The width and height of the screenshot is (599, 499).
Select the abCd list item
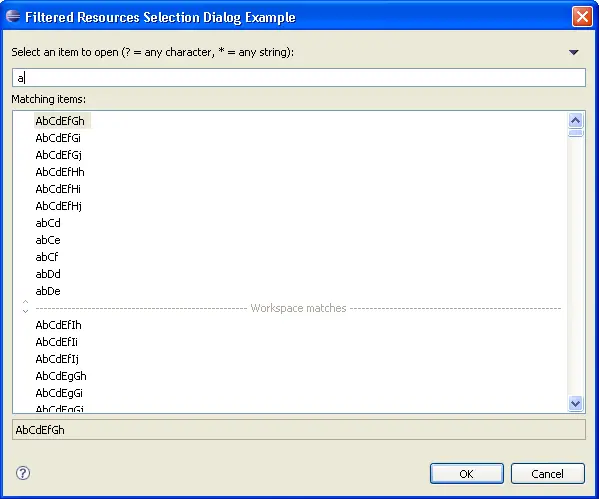pyautogui.click(x=48, y=223)
